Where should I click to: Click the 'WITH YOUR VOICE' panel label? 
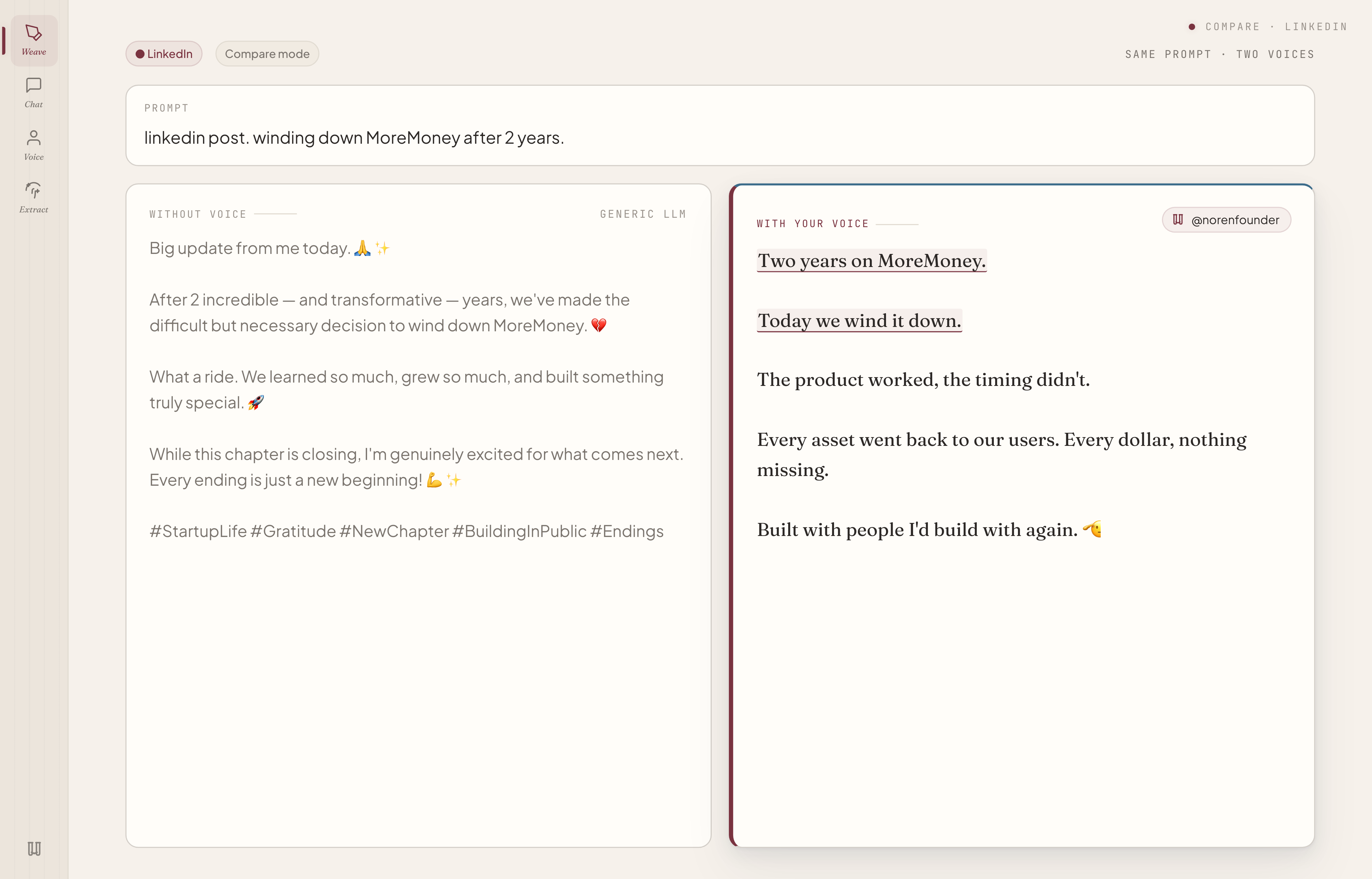[x=813, y=224]
